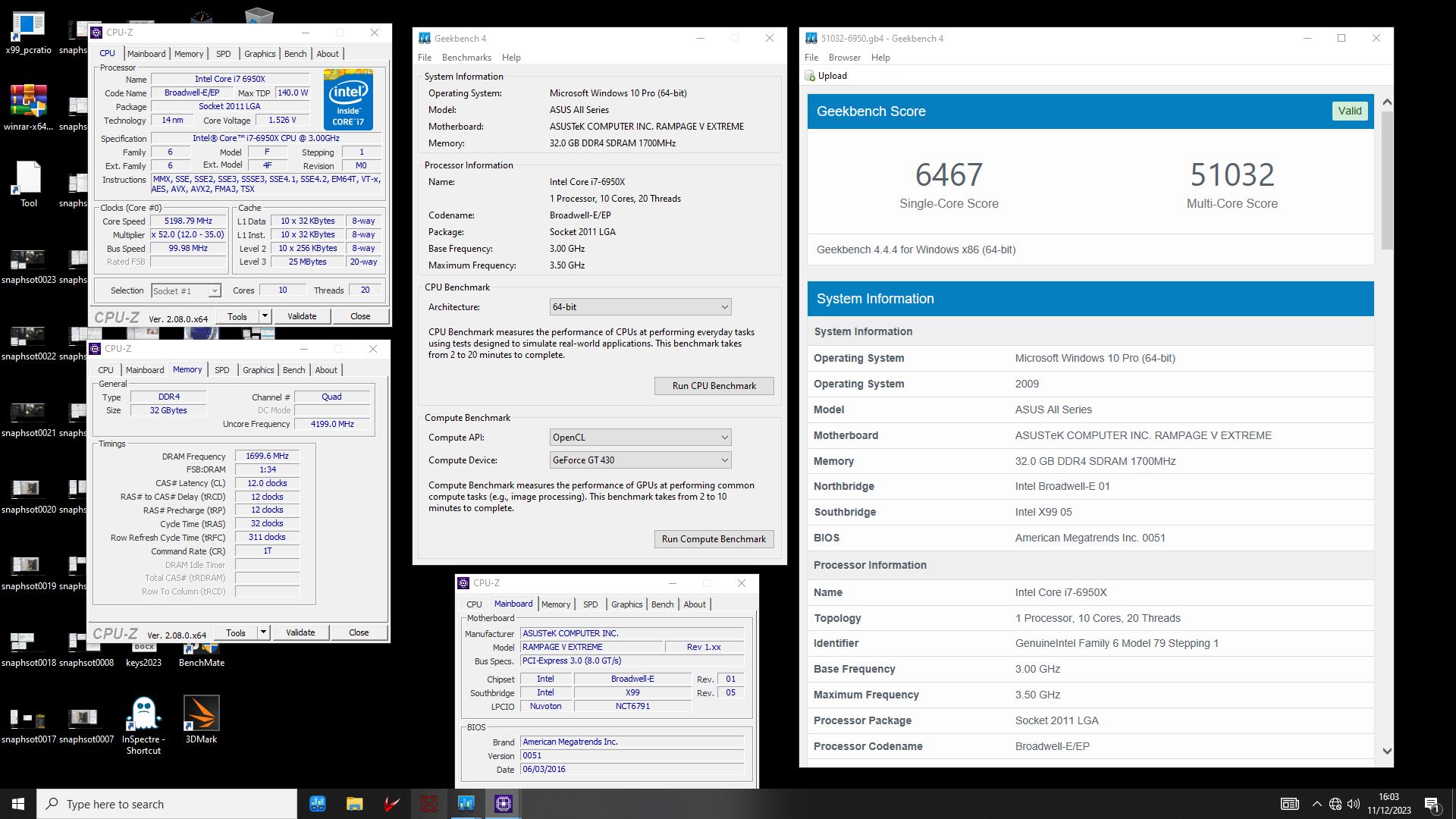Open the x99_pcratio desktop shortcut
1456x819 pixels.
28,33
